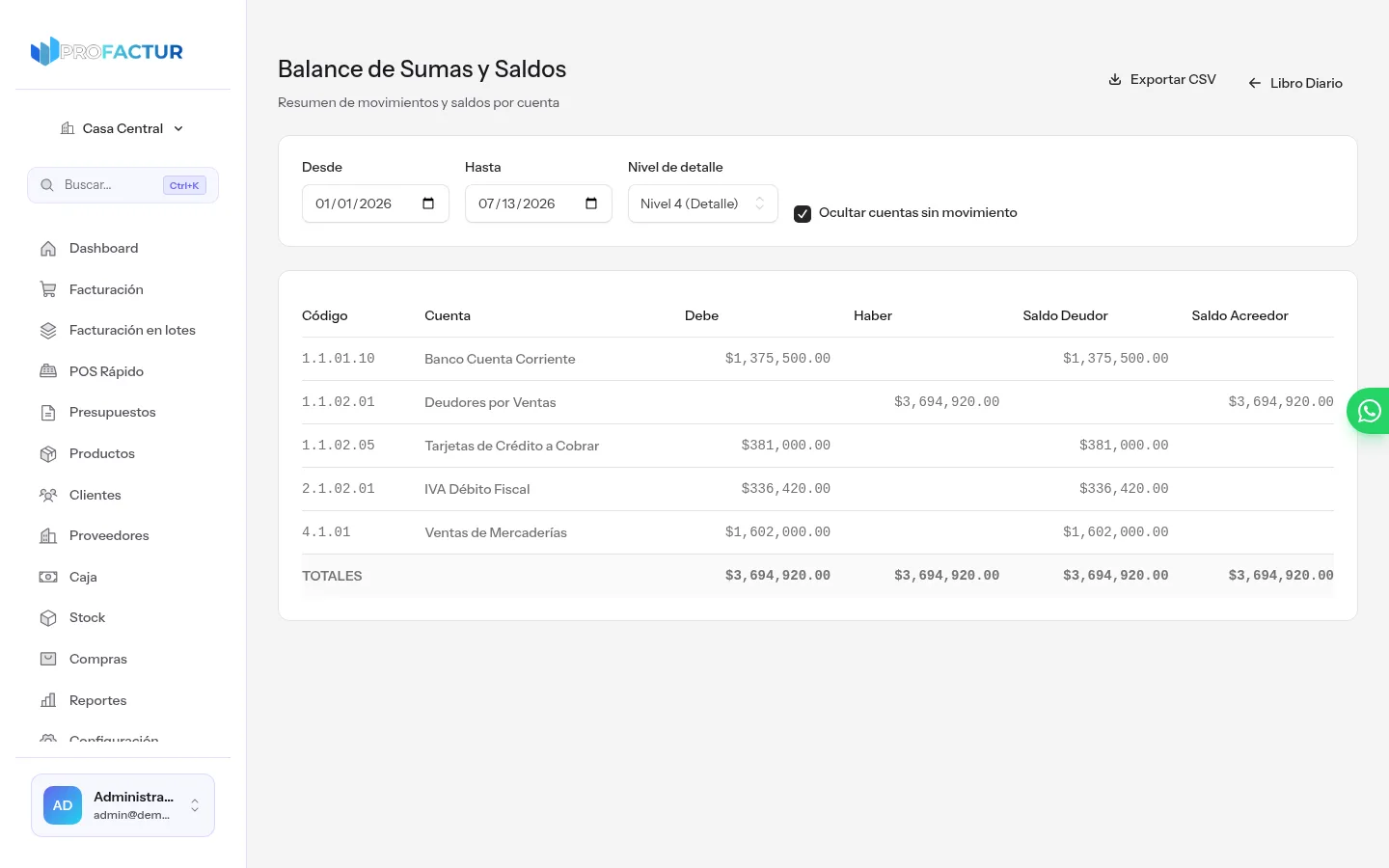Viewport: 1389px width, 868px height.
Task: Return to Libro Diario
Action: point(1295,83)
